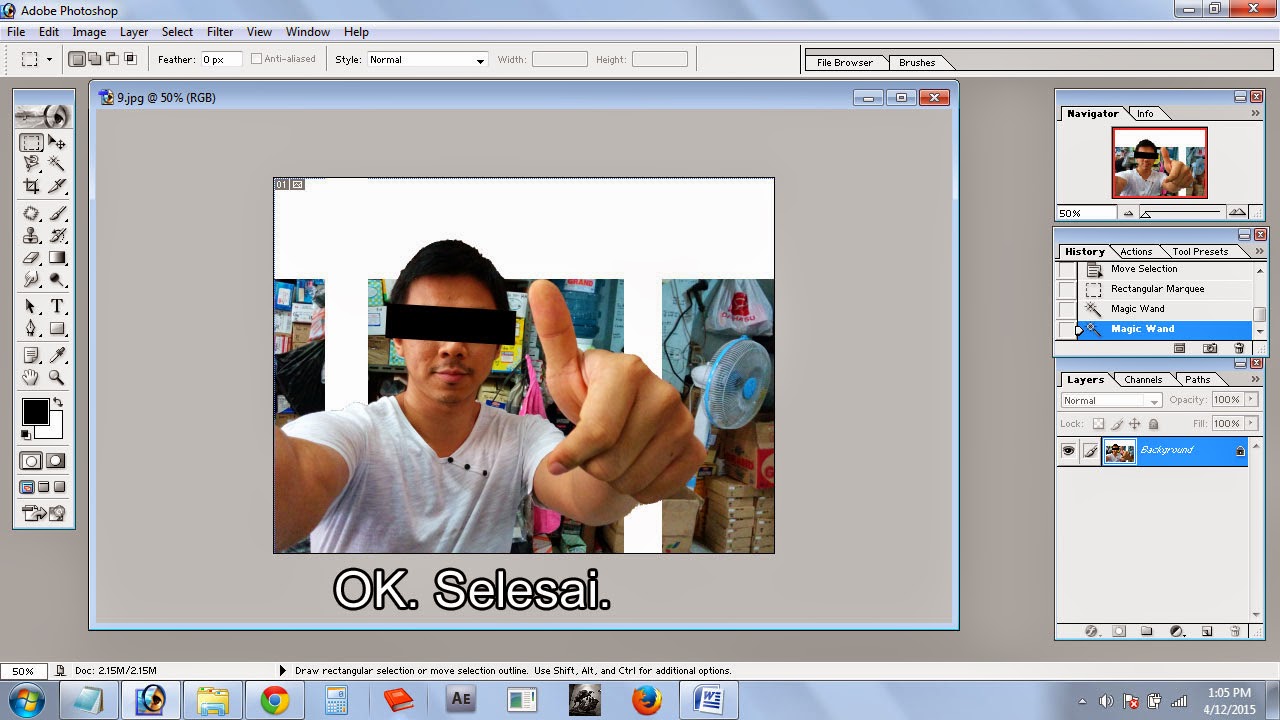The image size is (1280, 720).
Task: Select the Type tool
Action: (x=57, y=307)
